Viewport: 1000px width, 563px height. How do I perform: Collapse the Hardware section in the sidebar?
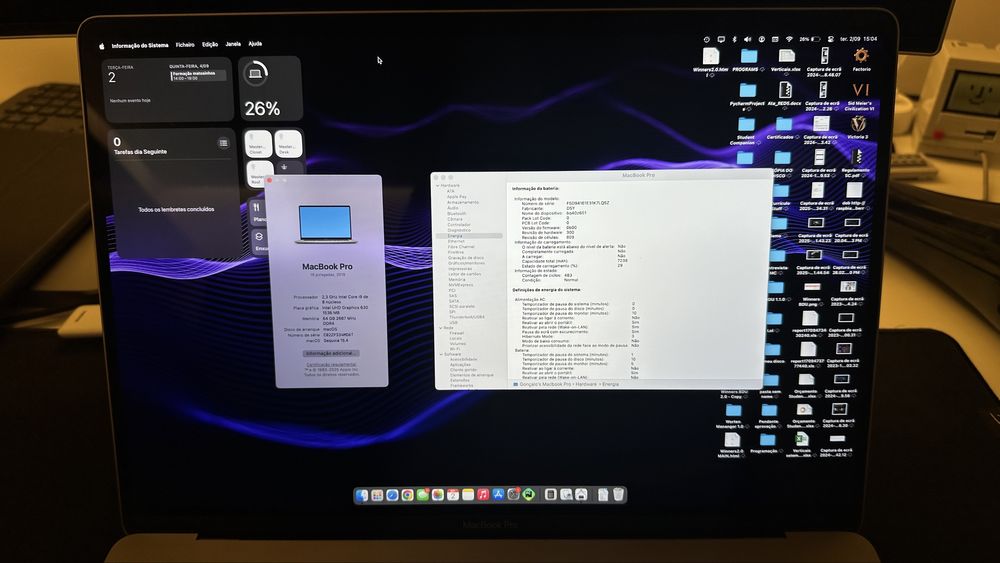(437, 185)
